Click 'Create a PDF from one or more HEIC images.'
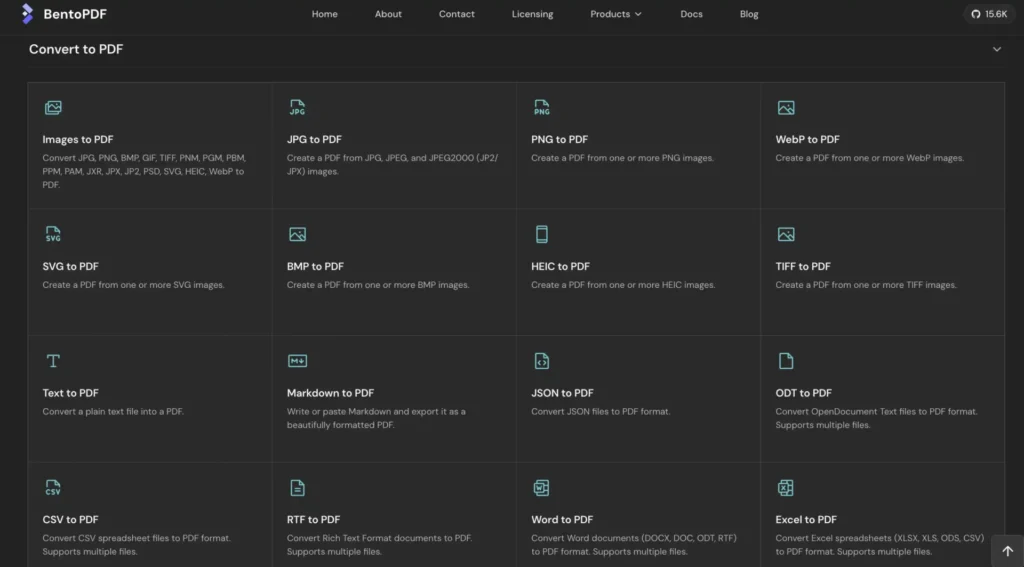Image resolution: width=1024 pixels, height=567 pixels. click(623, 285)
